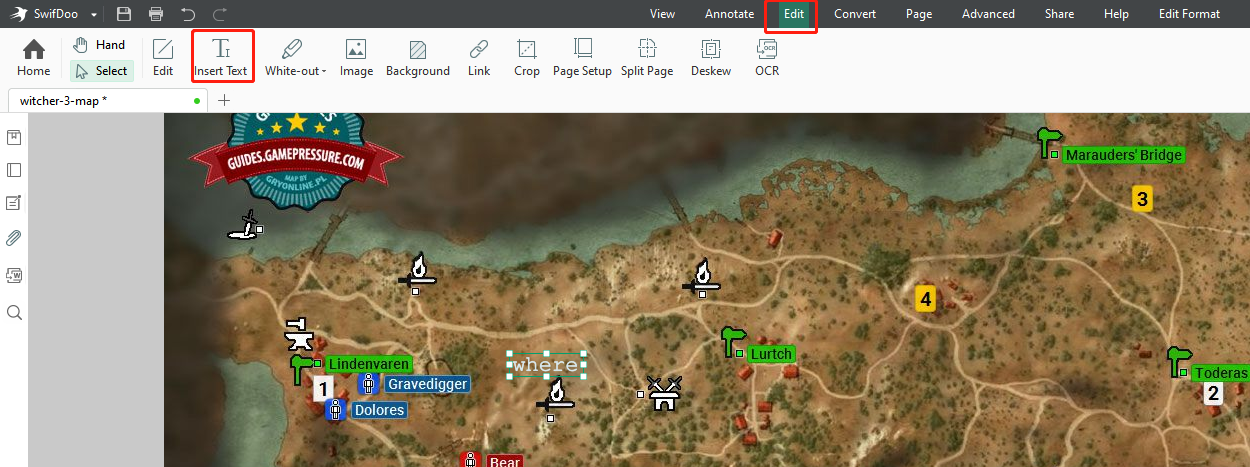Click the white number 2 marker
The image size is (1250, 467).
coord(1213,393)
